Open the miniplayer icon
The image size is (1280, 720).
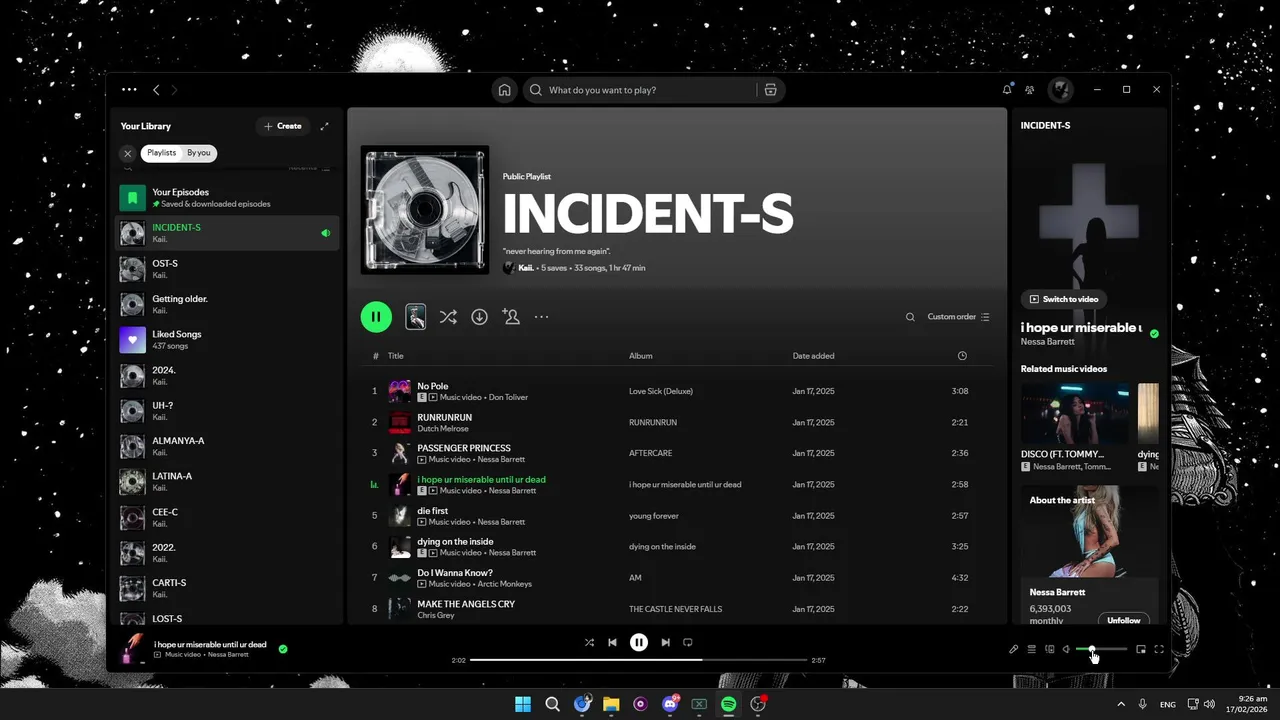tap(1141, 649)
